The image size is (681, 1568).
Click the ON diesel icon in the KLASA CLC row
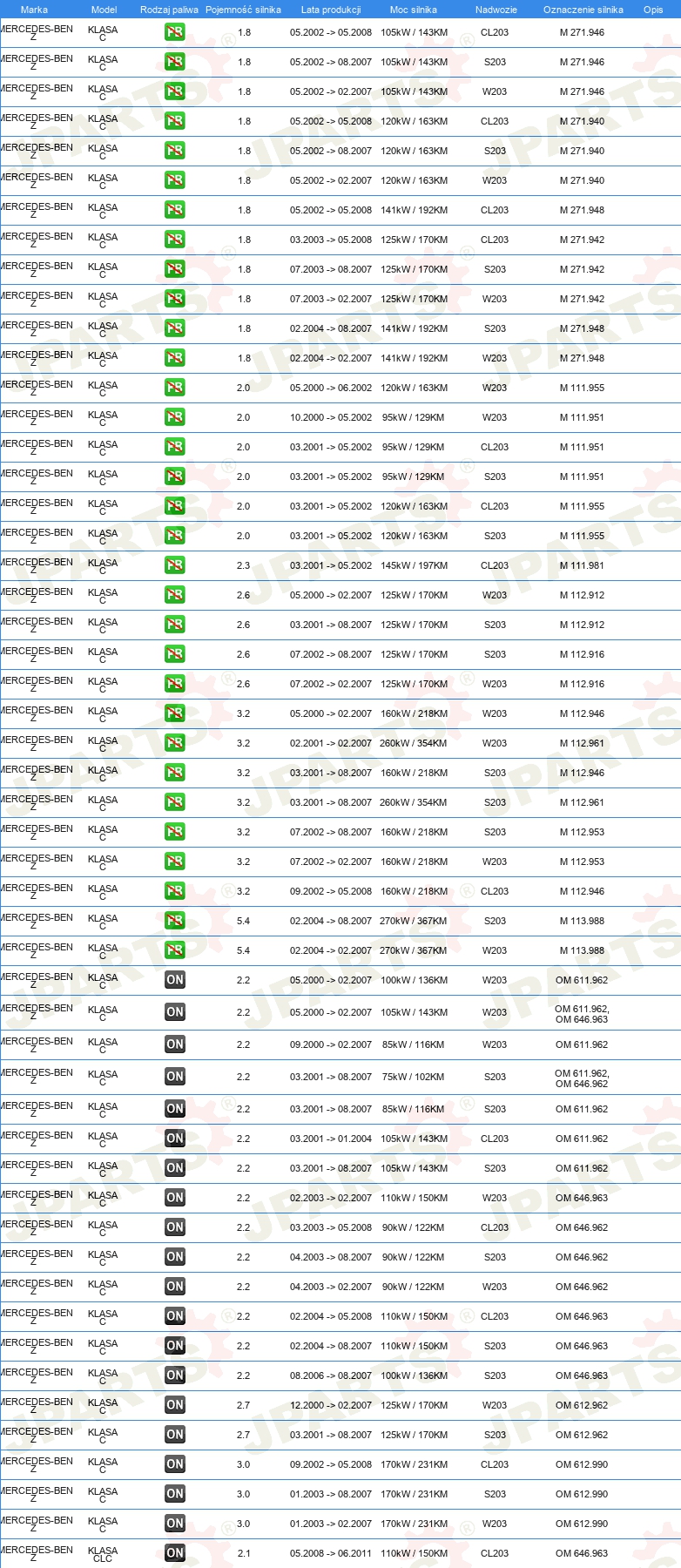point(174,1553)
